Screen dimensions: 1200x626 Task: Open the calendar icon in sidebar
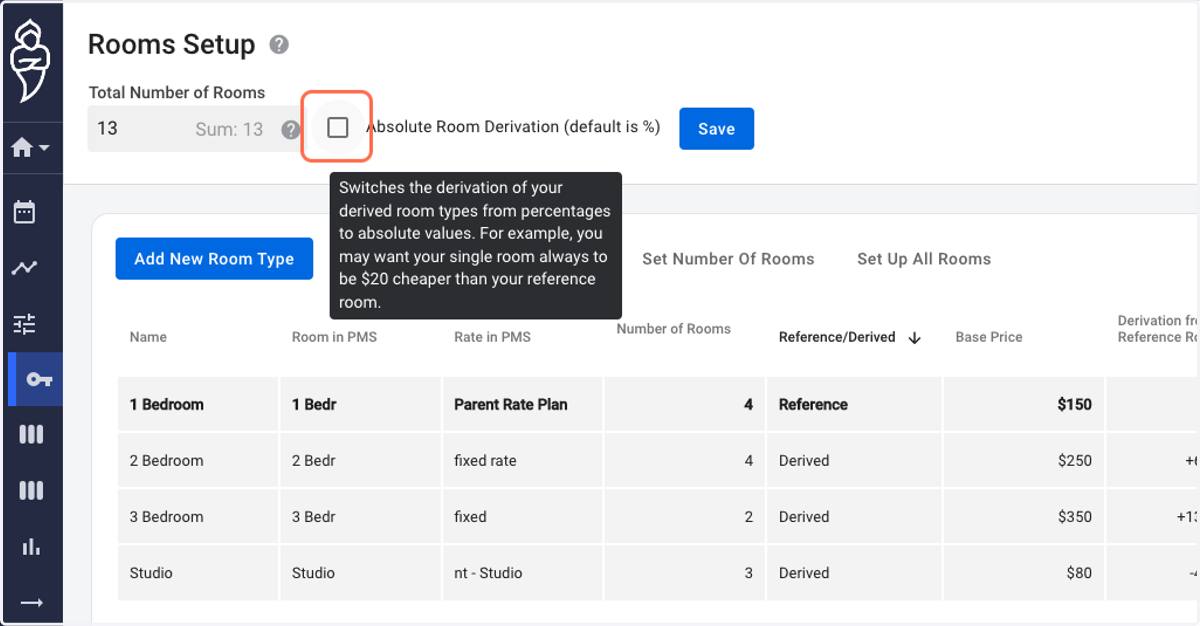24,212
